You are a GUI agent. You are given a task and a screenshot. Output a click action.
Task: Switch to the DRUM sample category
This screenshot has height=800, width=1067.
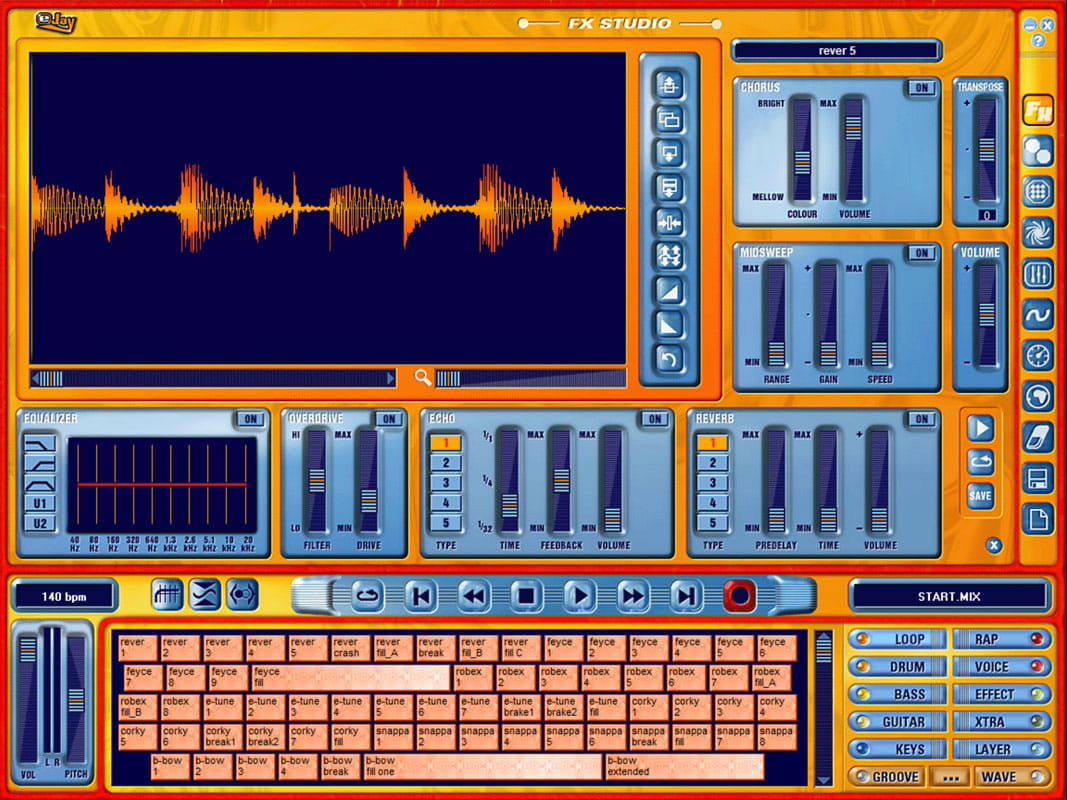[x=897, y=667]
